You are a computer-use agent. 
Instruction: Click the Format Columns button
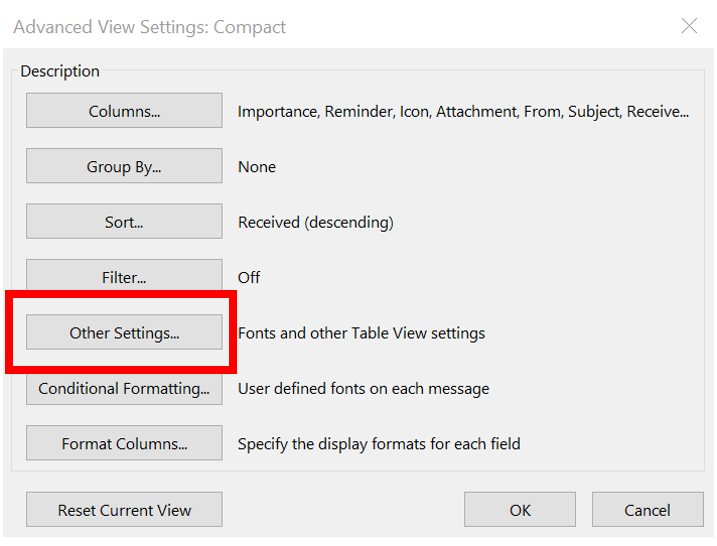coord(124,443)
